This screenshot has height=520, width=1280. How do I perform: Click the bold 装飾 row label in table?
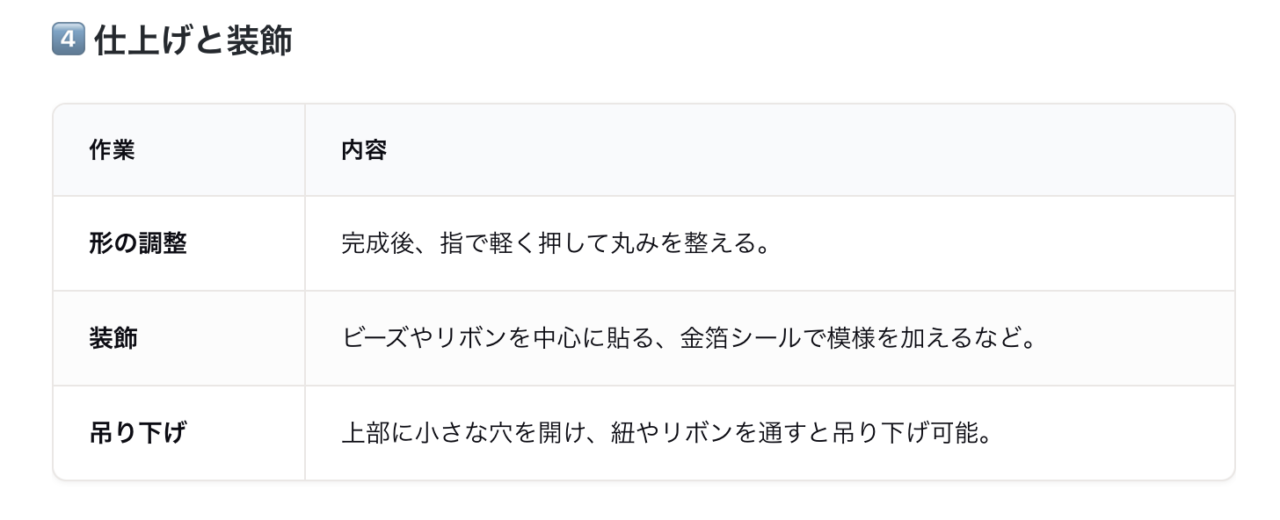[x=114, y=338]
